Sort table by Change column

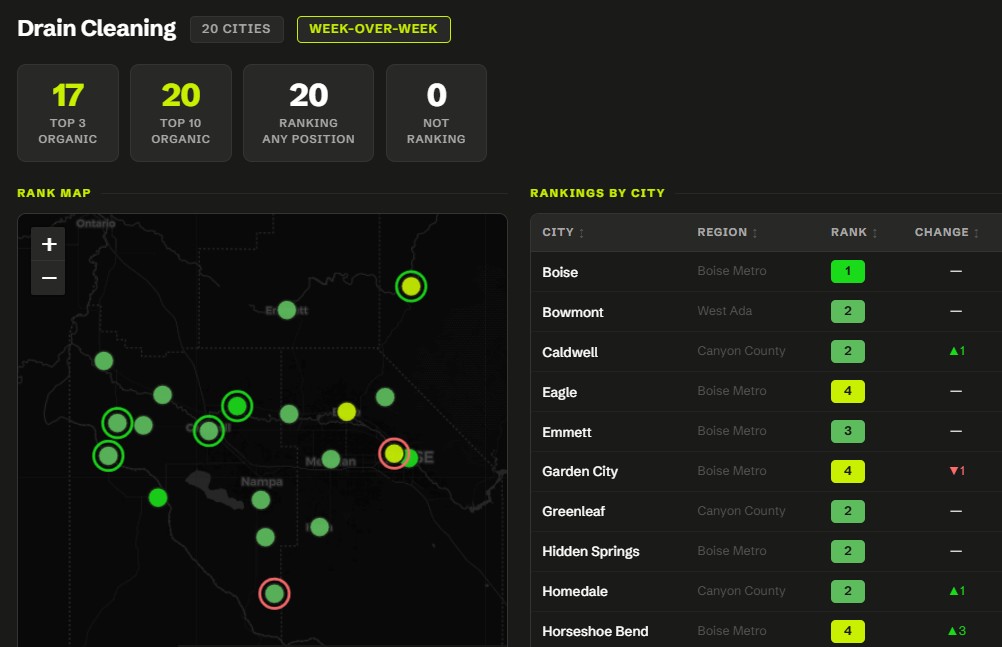pyautogui.click(x=946, y=232)
